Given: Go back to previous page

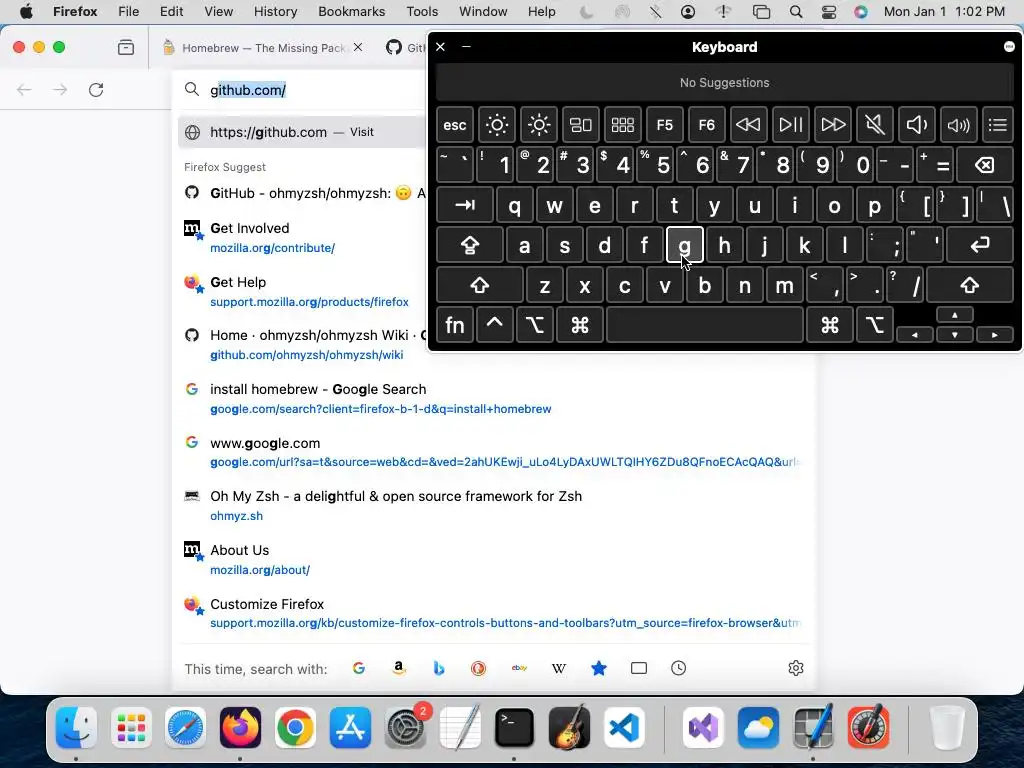Looking at the screenshot, I should [x=24, y=89].
